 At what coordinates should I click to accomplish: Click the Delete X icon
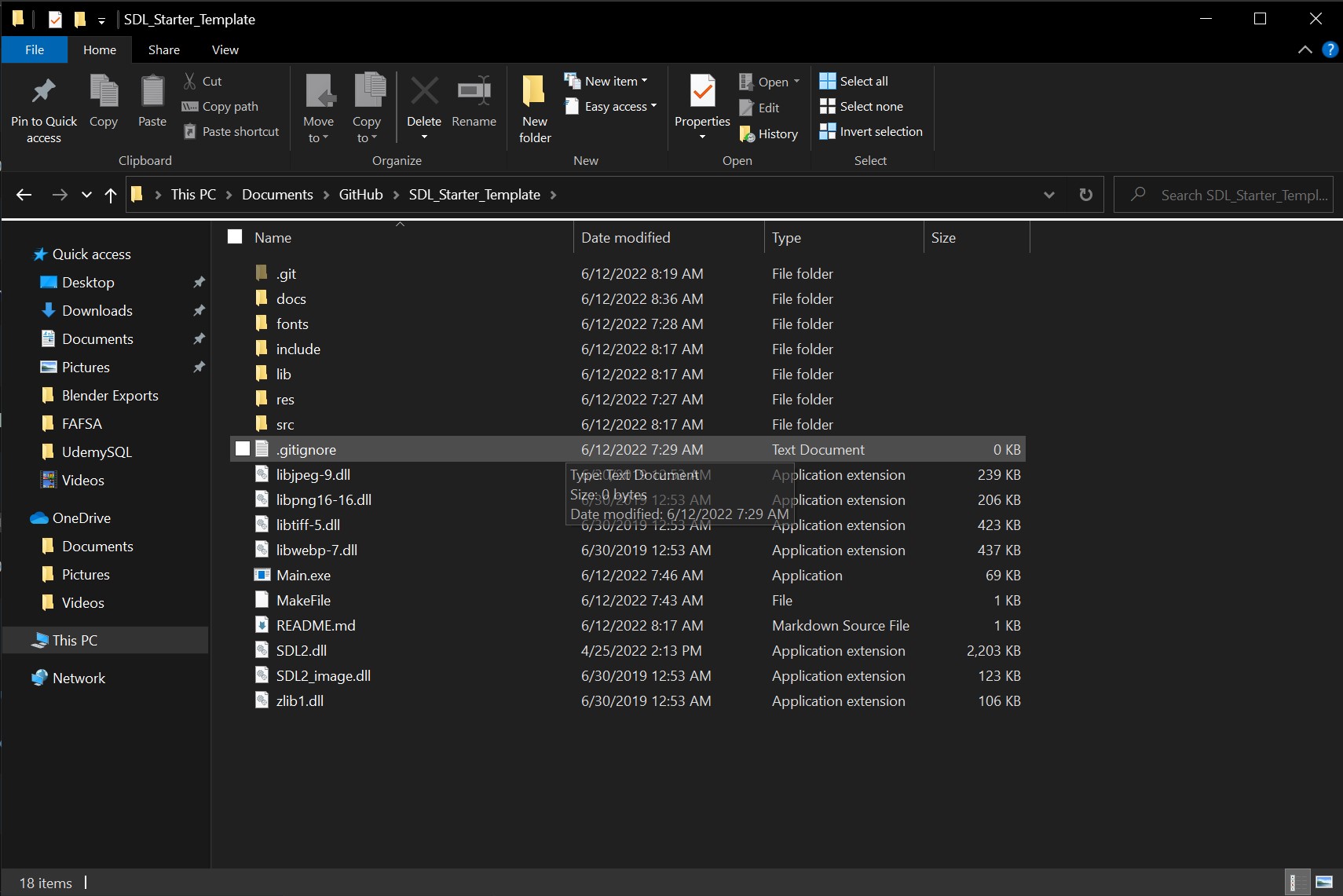pos(424,91)
